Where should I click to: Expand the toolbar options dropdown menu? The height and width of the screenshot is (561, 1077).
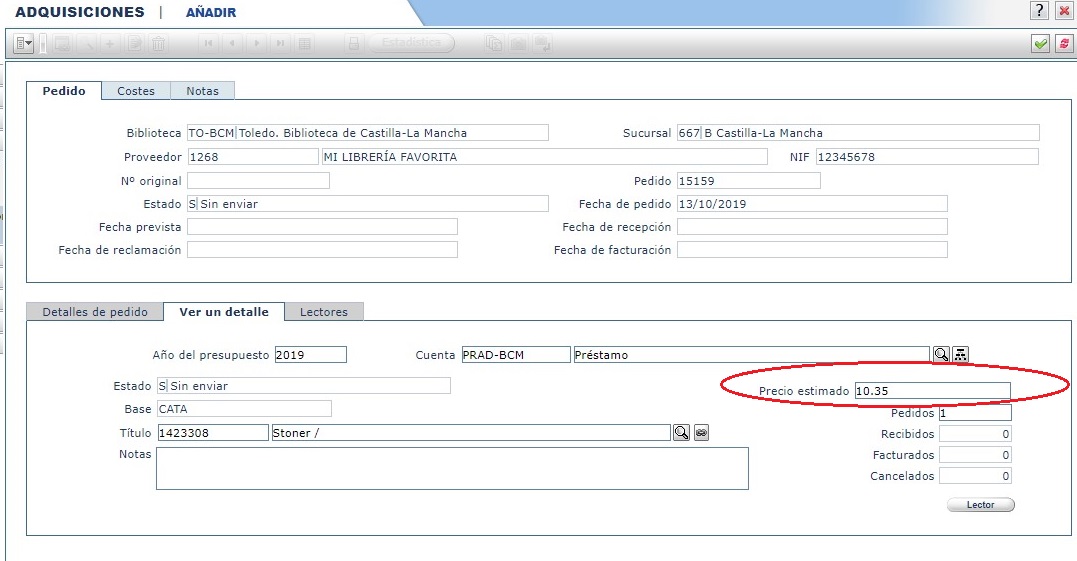[x=24, y=44]
